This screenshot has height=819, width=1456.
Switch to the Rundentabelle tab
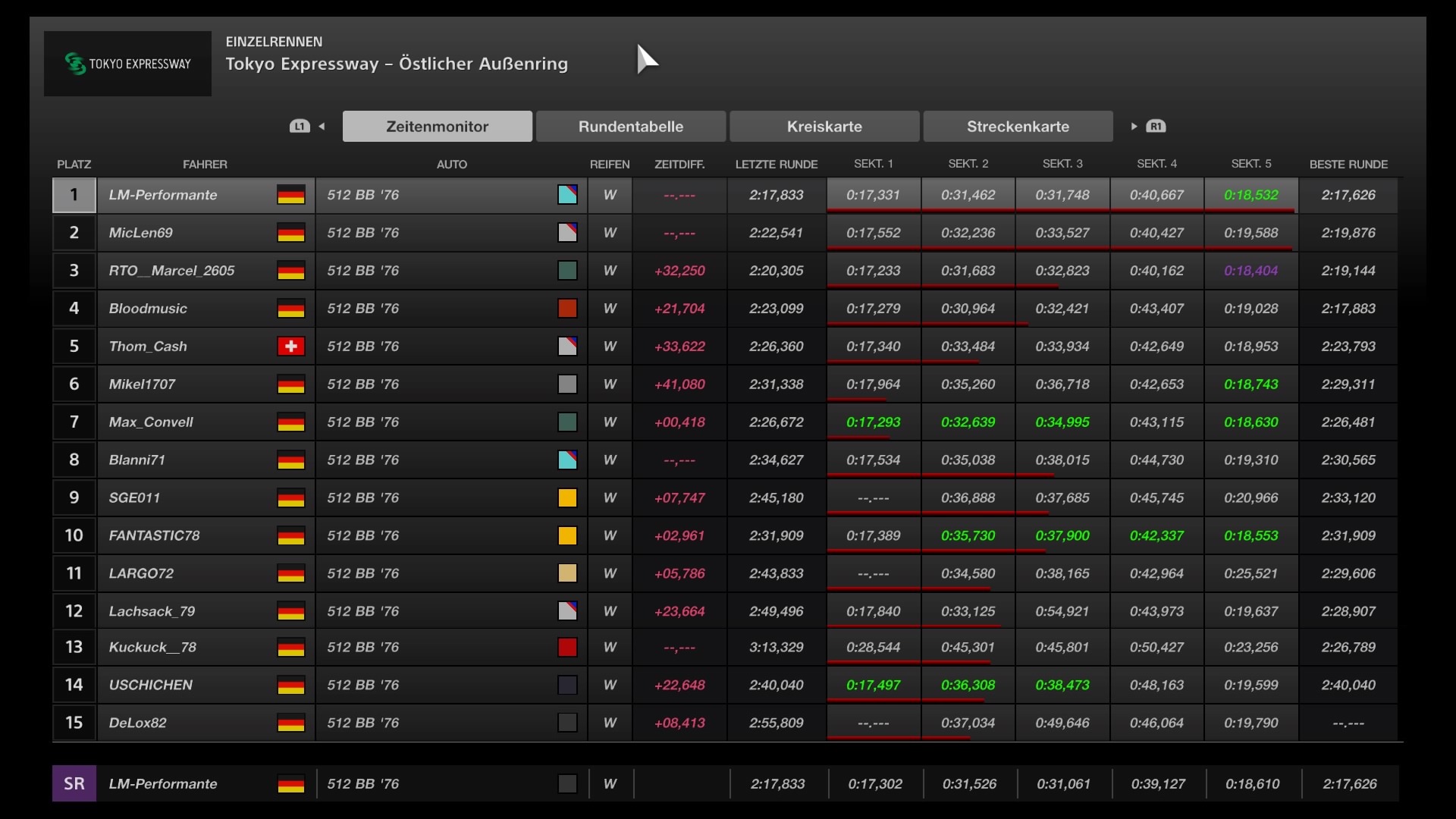(x=630, y=127)
